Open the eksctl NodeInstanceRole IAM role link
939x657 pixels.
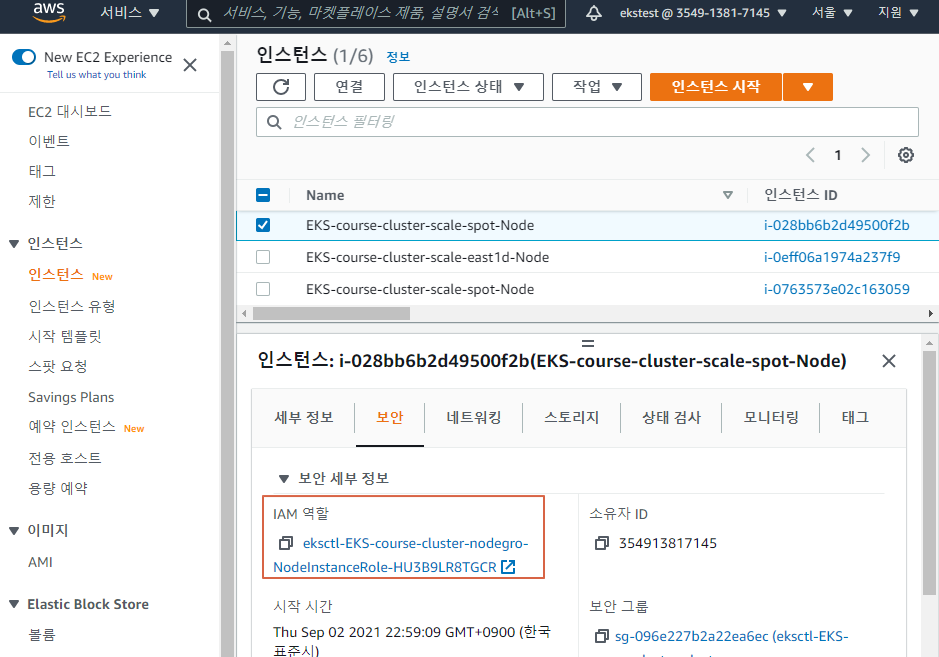click(x=400, y=555)
